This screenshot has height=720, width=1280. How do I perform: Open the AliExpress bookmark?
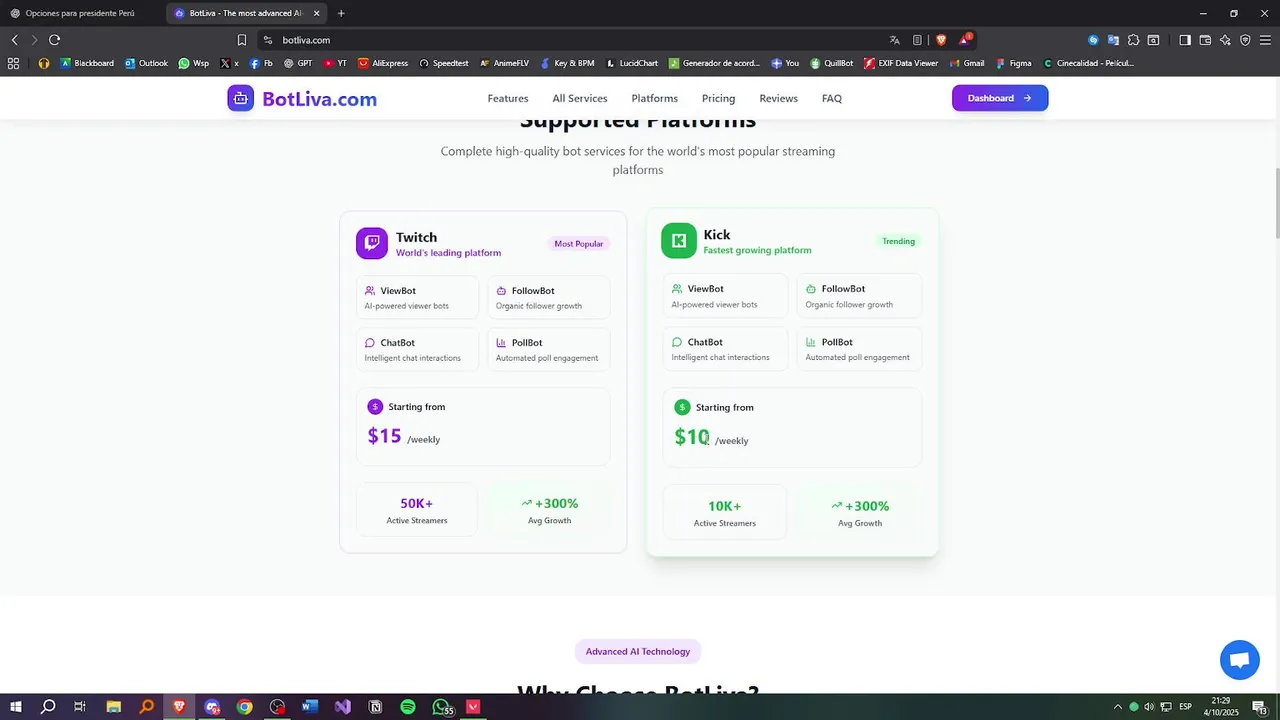tap(383, 63)
